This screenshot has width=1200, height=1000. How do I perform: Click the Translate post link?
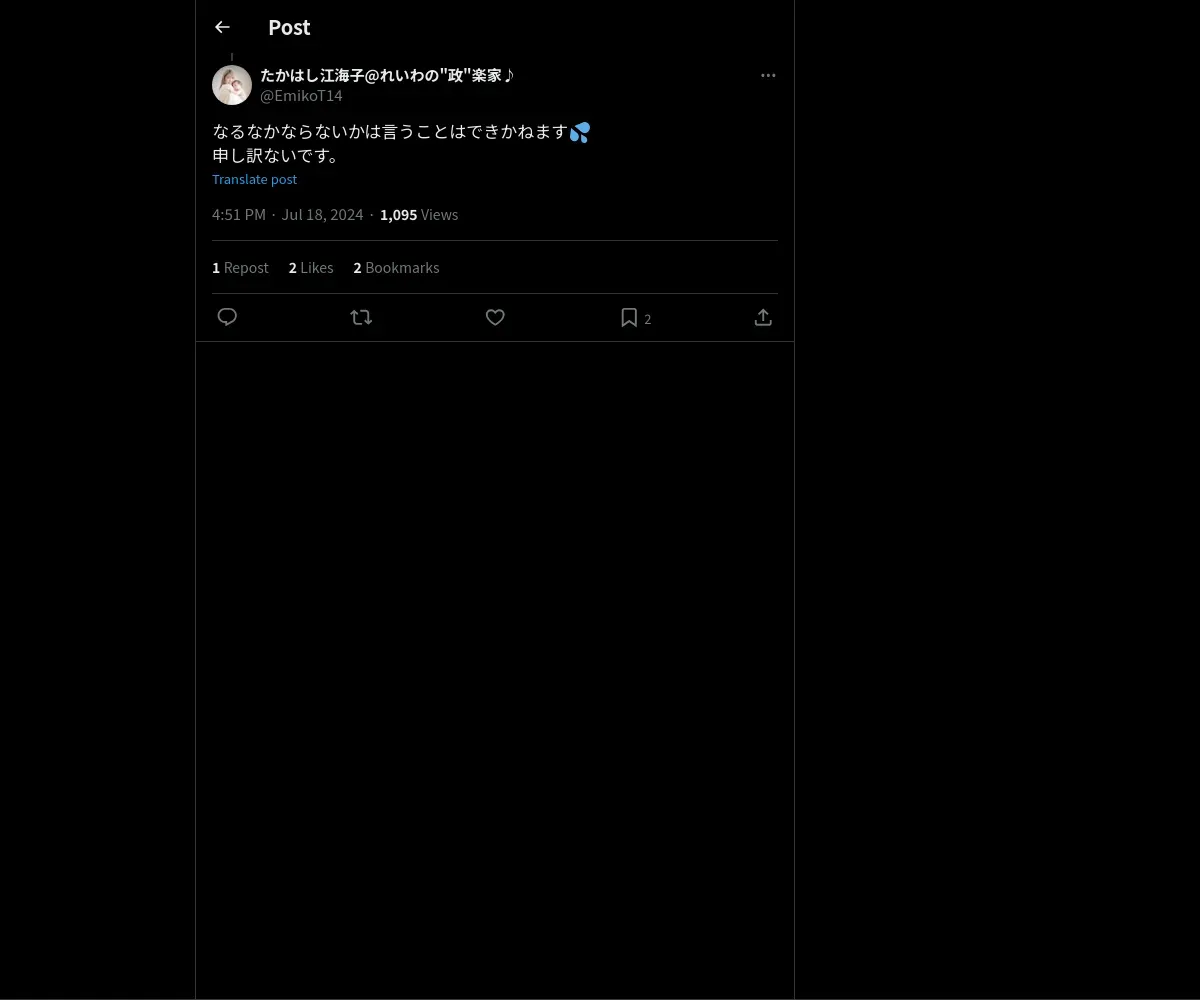point(254,180)
